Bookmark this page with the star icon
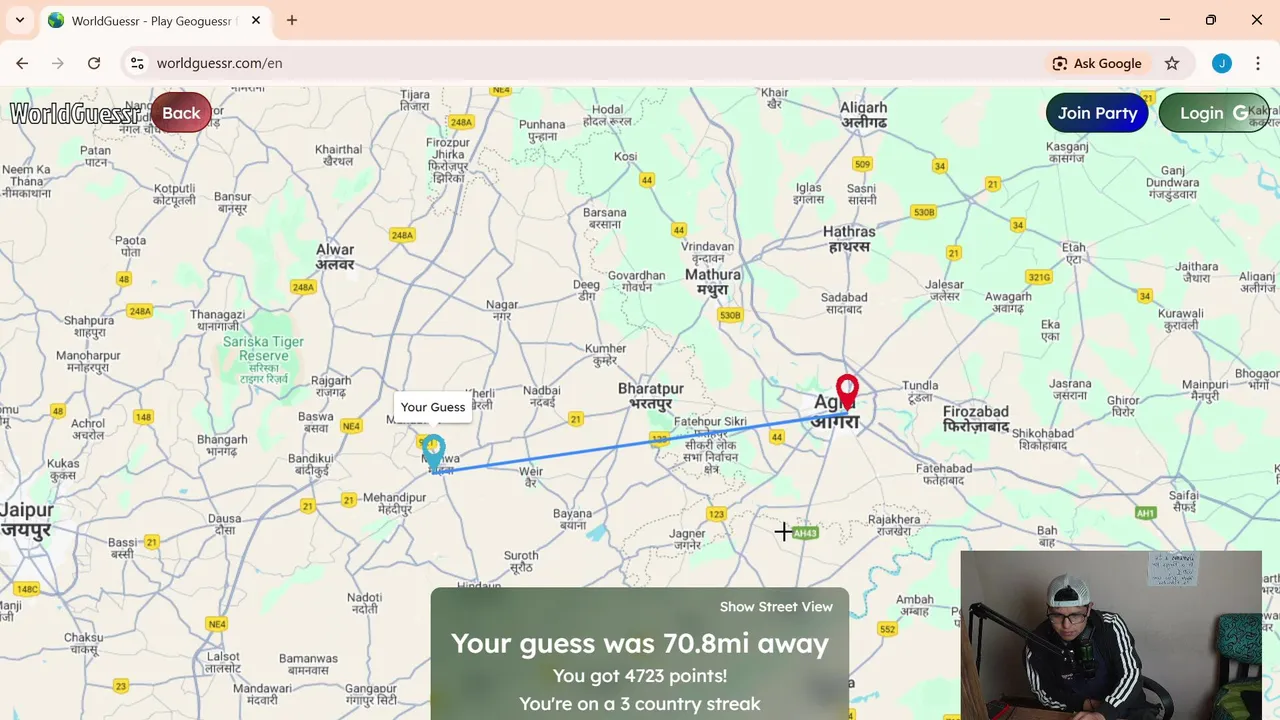This screenshot has height=720, width=1280. (x=1172, y=63)
